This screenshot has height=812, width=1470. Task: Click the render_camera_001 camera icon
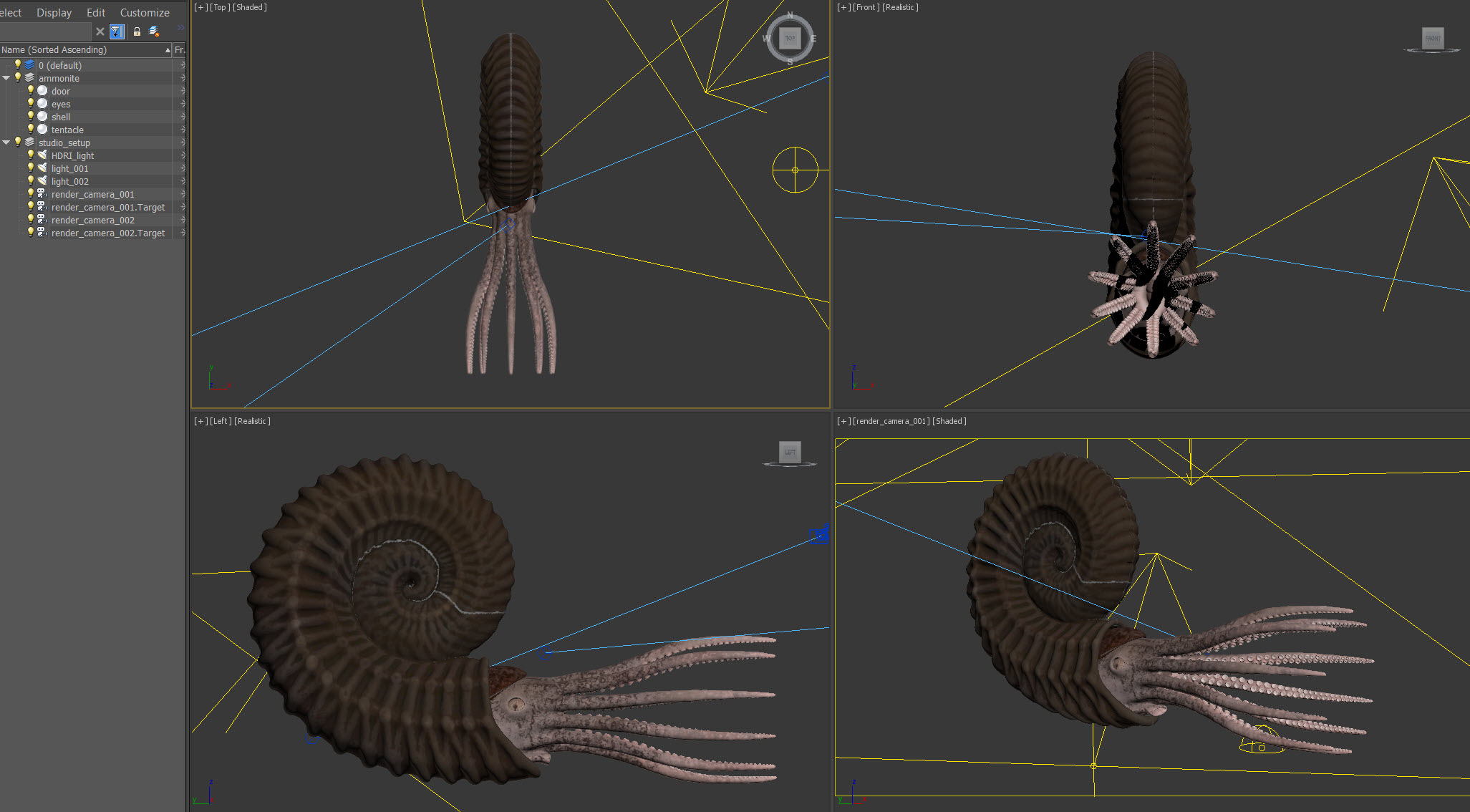pos(43,193)
